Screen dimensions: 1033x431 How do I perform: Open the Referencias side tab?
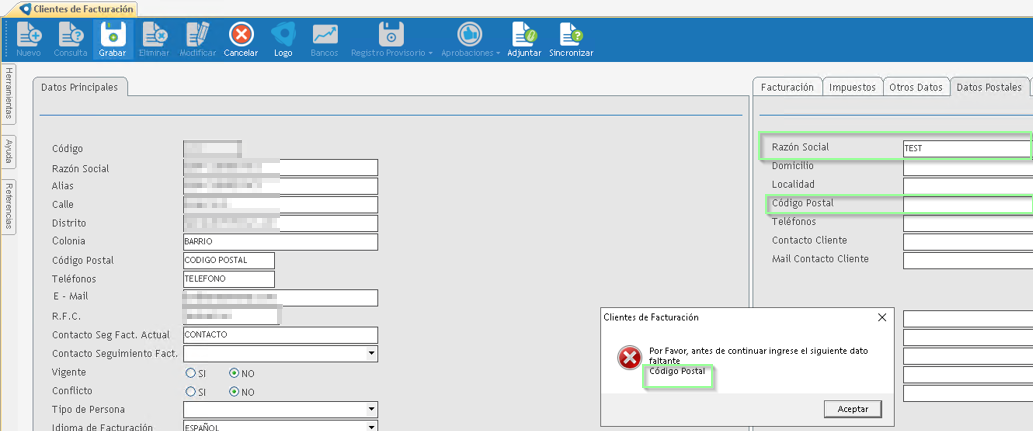tap(9, 206)
